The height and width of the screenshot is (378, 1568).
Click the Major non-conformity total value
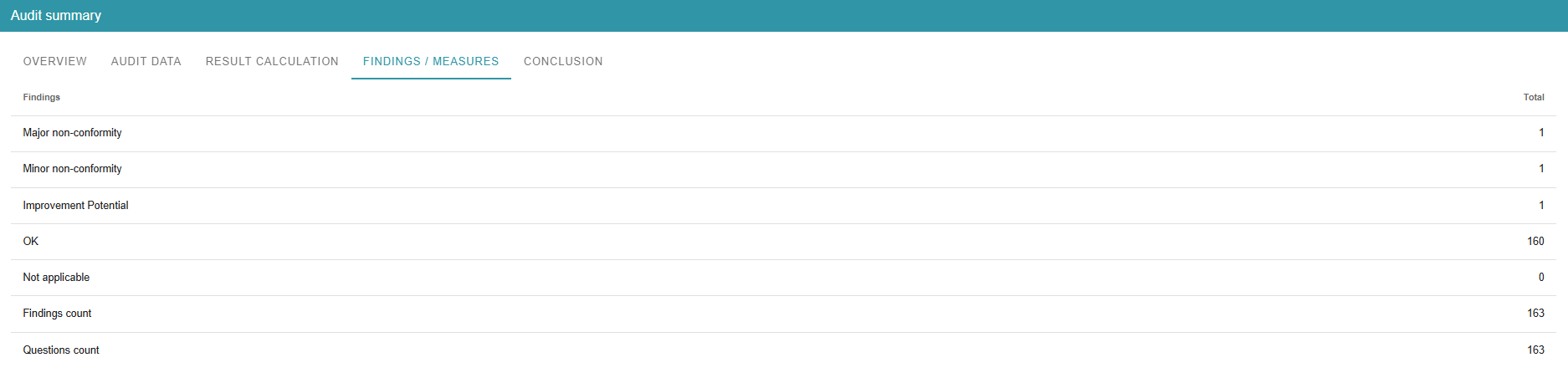pyautogui.click(x=1540, y=133)
